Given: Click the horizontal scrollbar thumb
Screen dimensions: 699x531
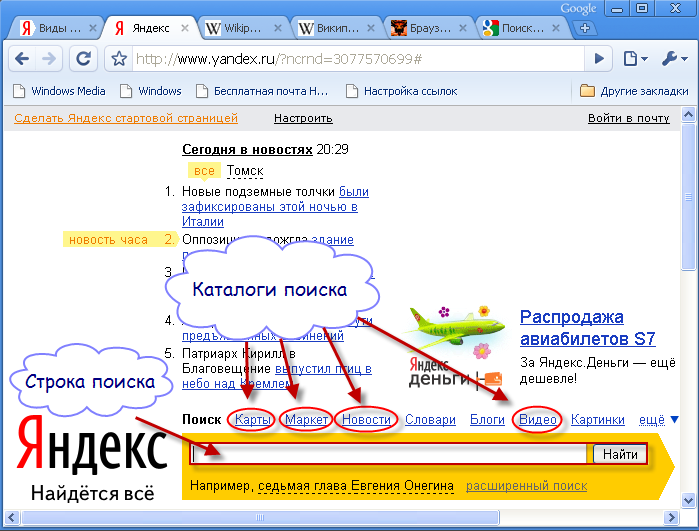Looking at the screenshot, I should (260, 518).
